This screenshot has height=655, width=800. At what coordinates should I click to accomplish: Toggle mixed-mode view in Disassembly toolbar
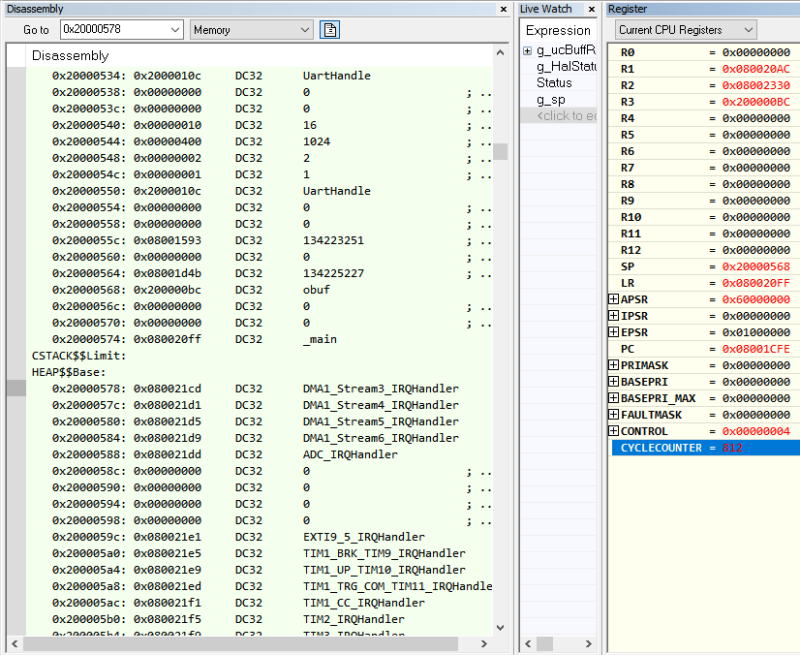[x=329, y=30]
